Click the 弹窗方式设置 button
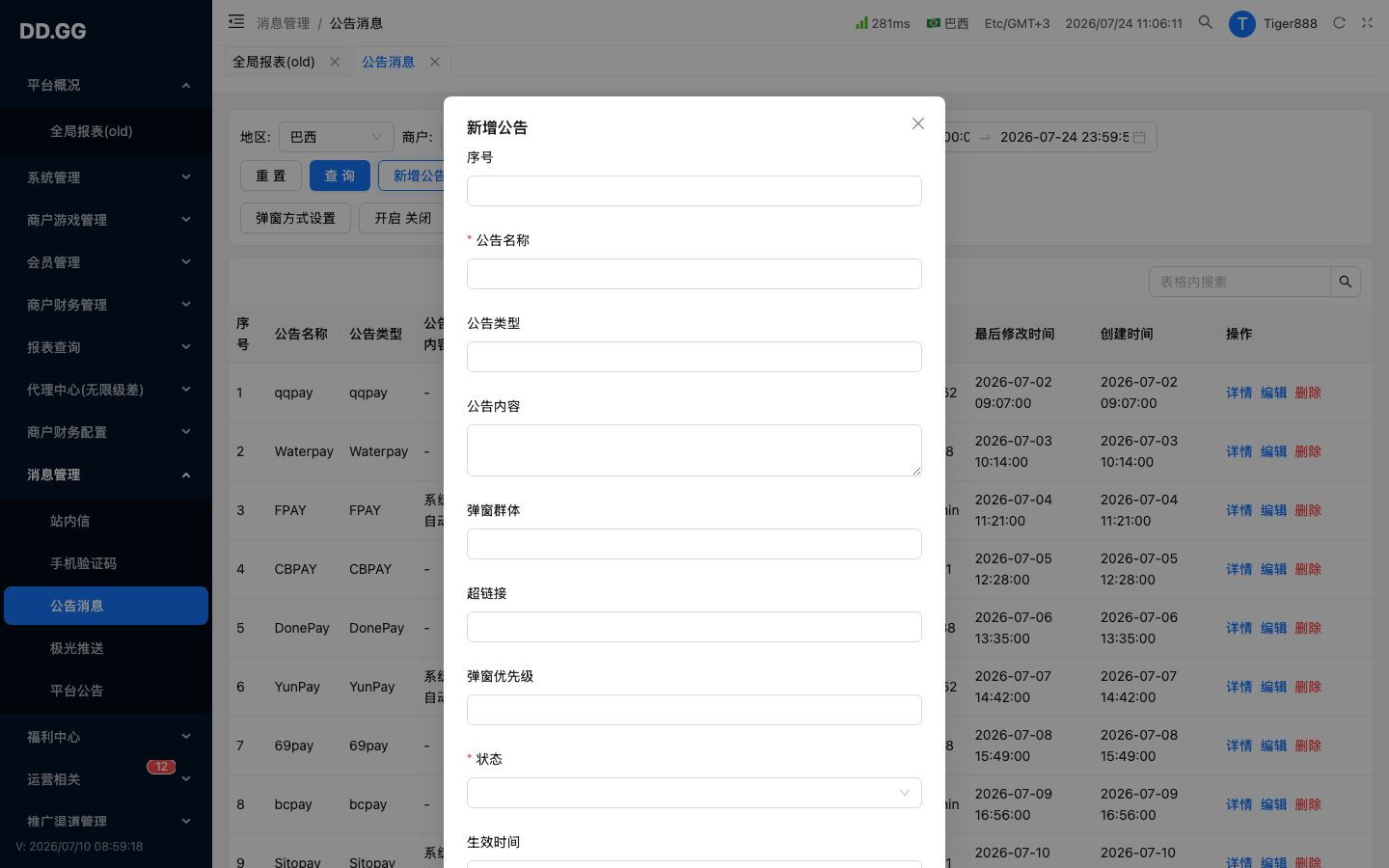Screen dimensions: 1389x868 295,218
